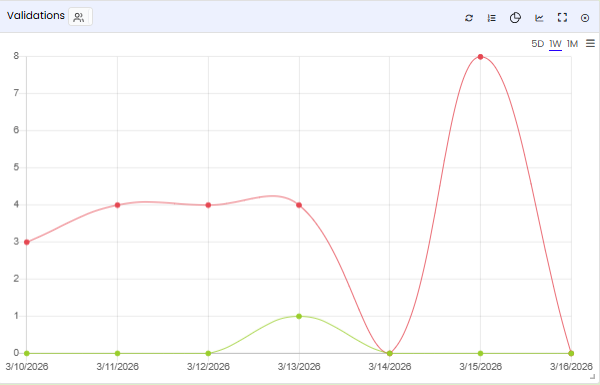The image size is (600, 385).
Task: Select the 1W time range
Action: click(x=555, y=44)
